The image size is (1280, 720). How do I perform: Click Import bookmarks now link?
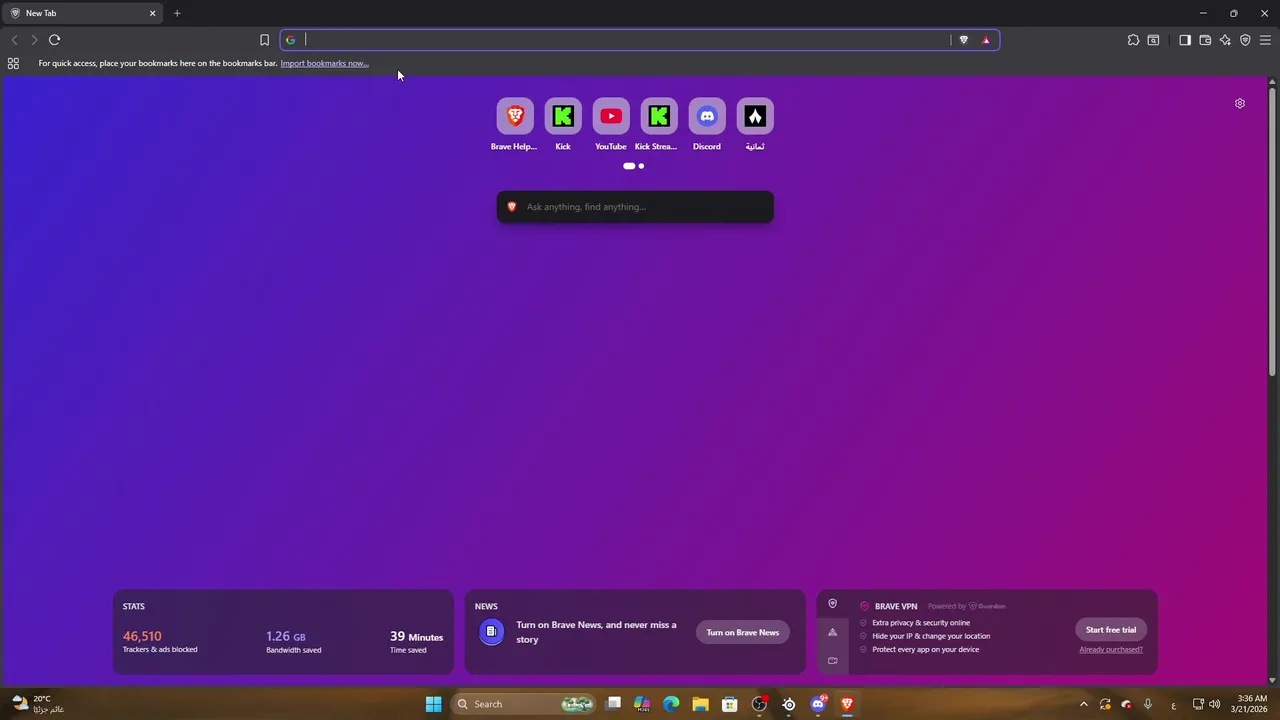[x=324, y=63]
